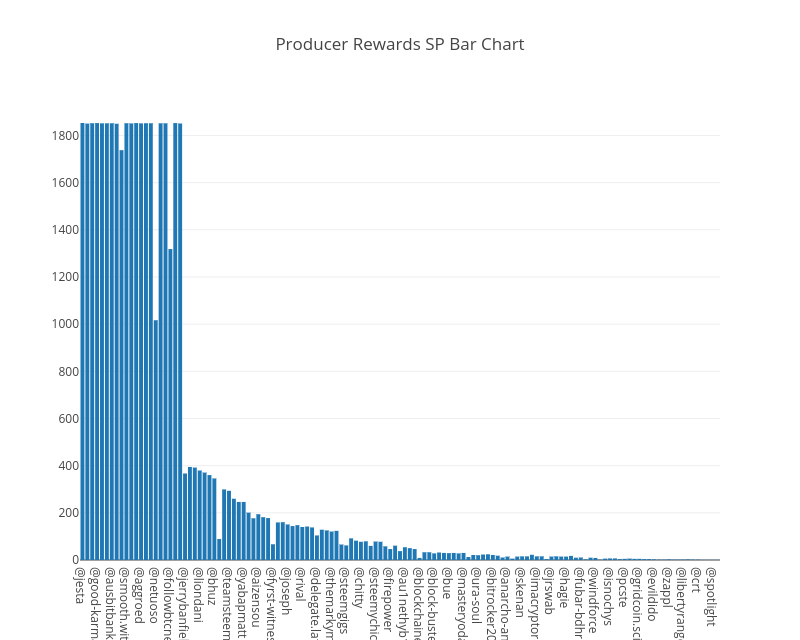The width and height of the screenshot is (800, 640).
Task: Click the @imacryptor x-axis label
Action: click(x=536, y=603)
